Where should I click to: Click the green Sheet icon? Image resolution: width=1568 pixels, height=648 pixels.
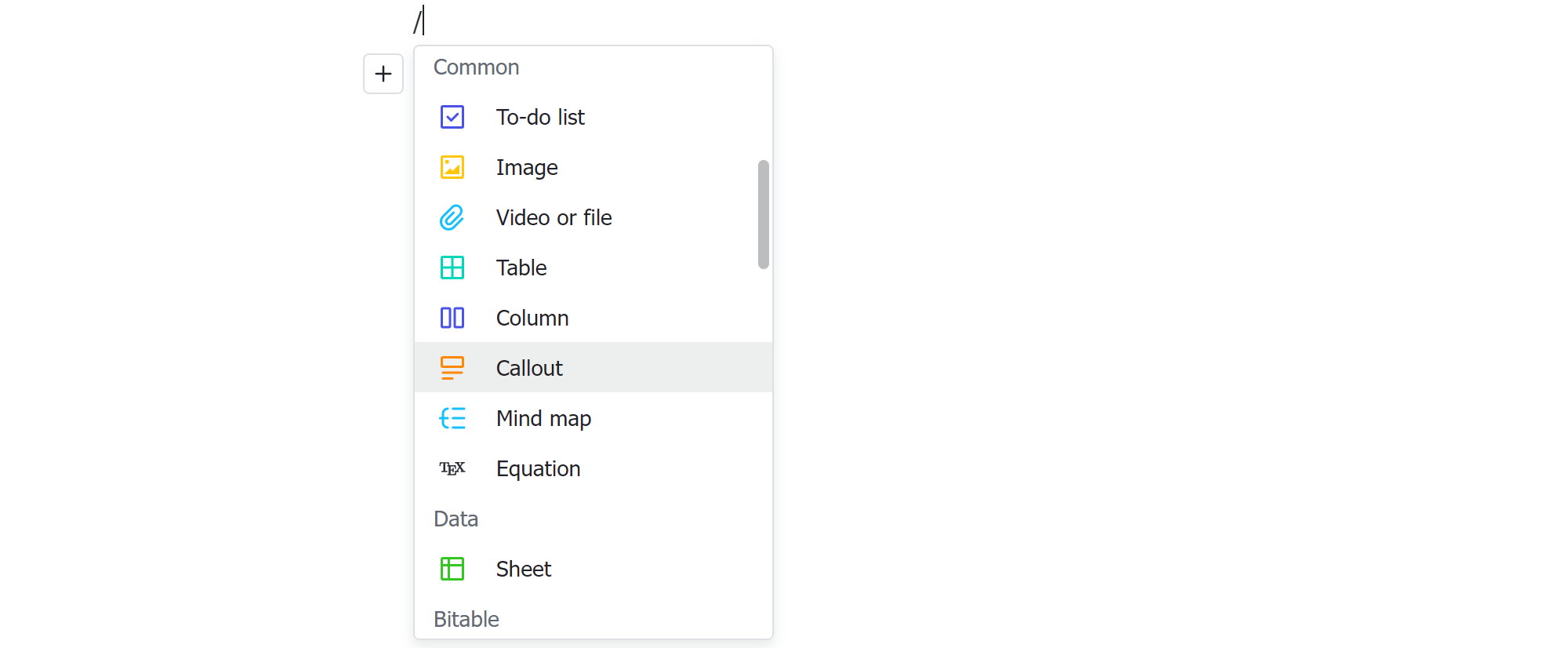[x=452, y=568]
